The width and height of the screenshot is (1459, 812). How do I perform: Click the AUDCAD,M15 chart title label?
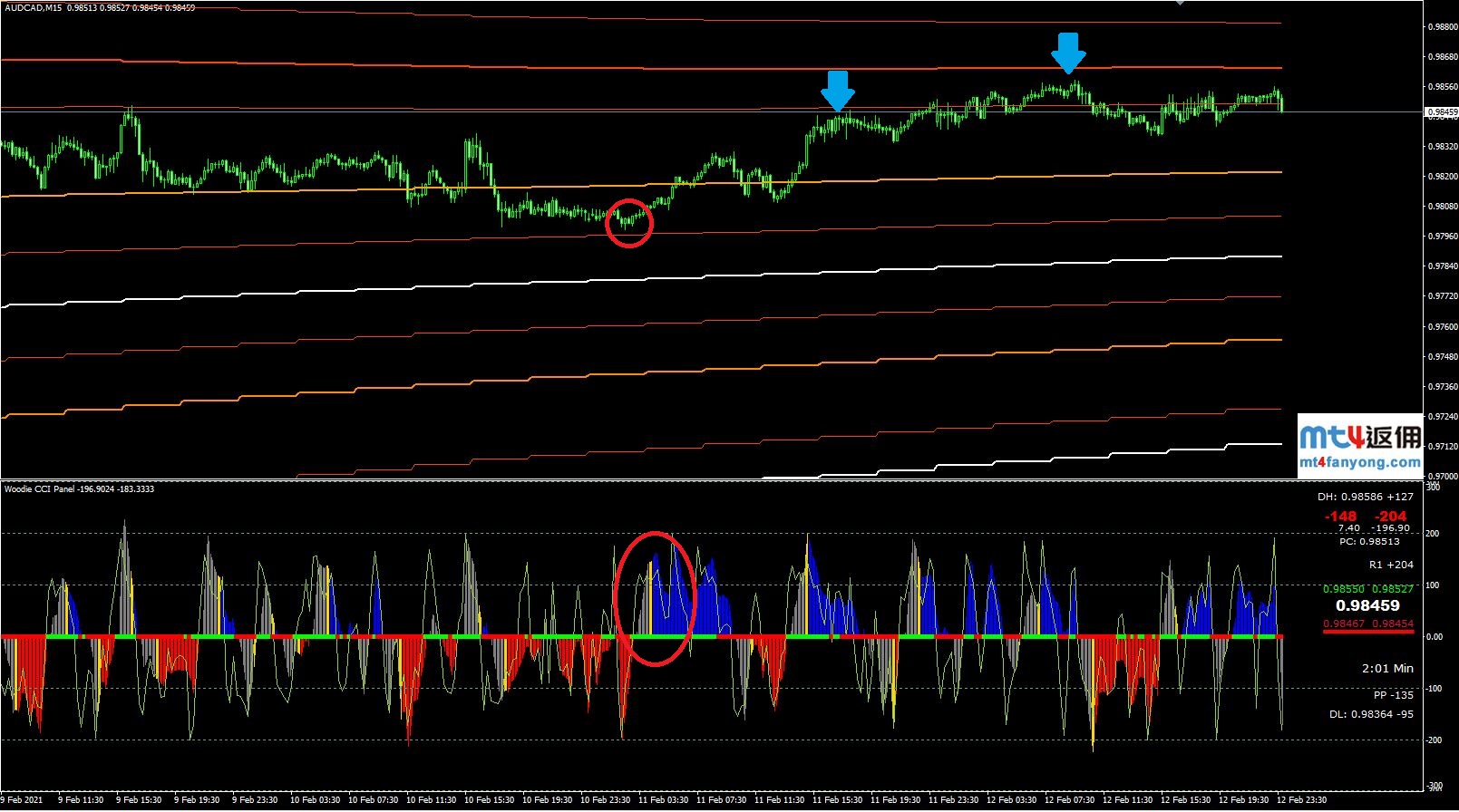point(34,8)
